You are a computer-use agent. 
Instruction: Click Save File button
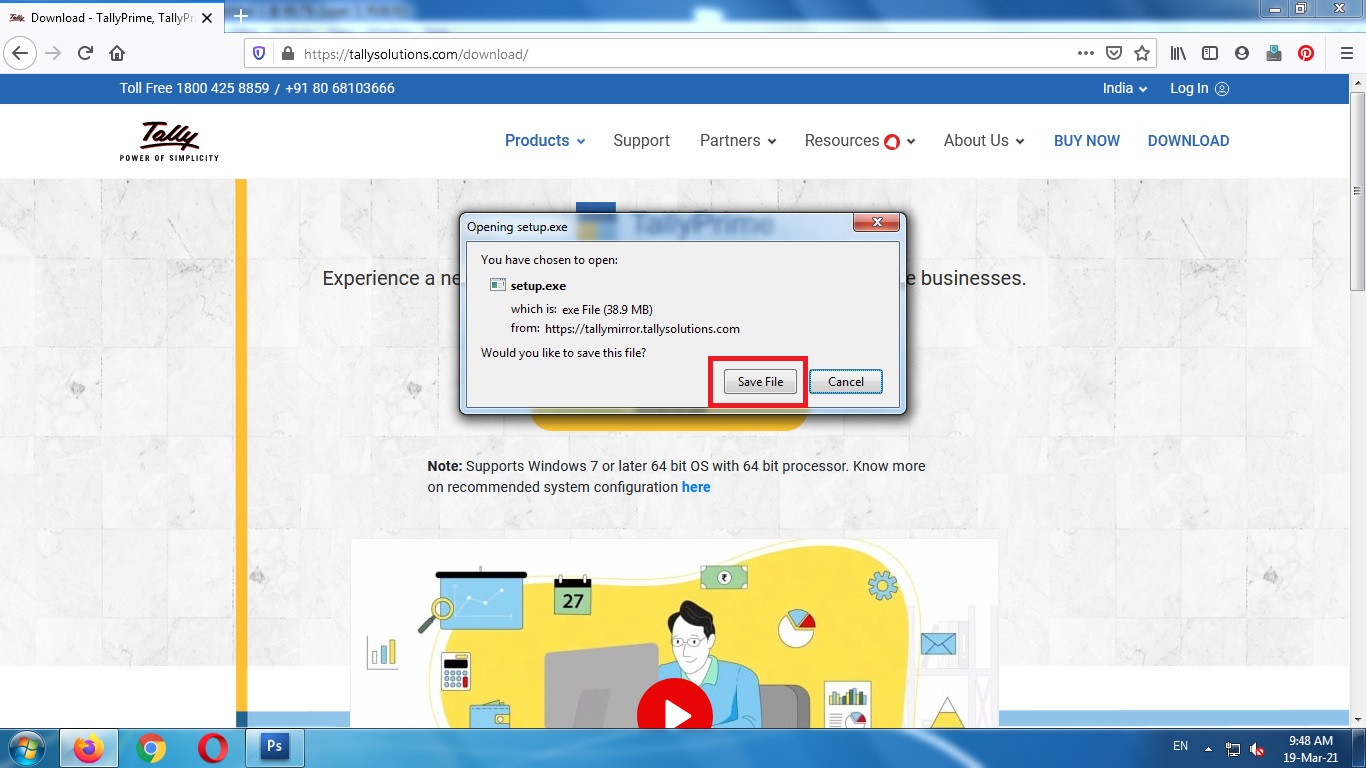pos(760,382)
